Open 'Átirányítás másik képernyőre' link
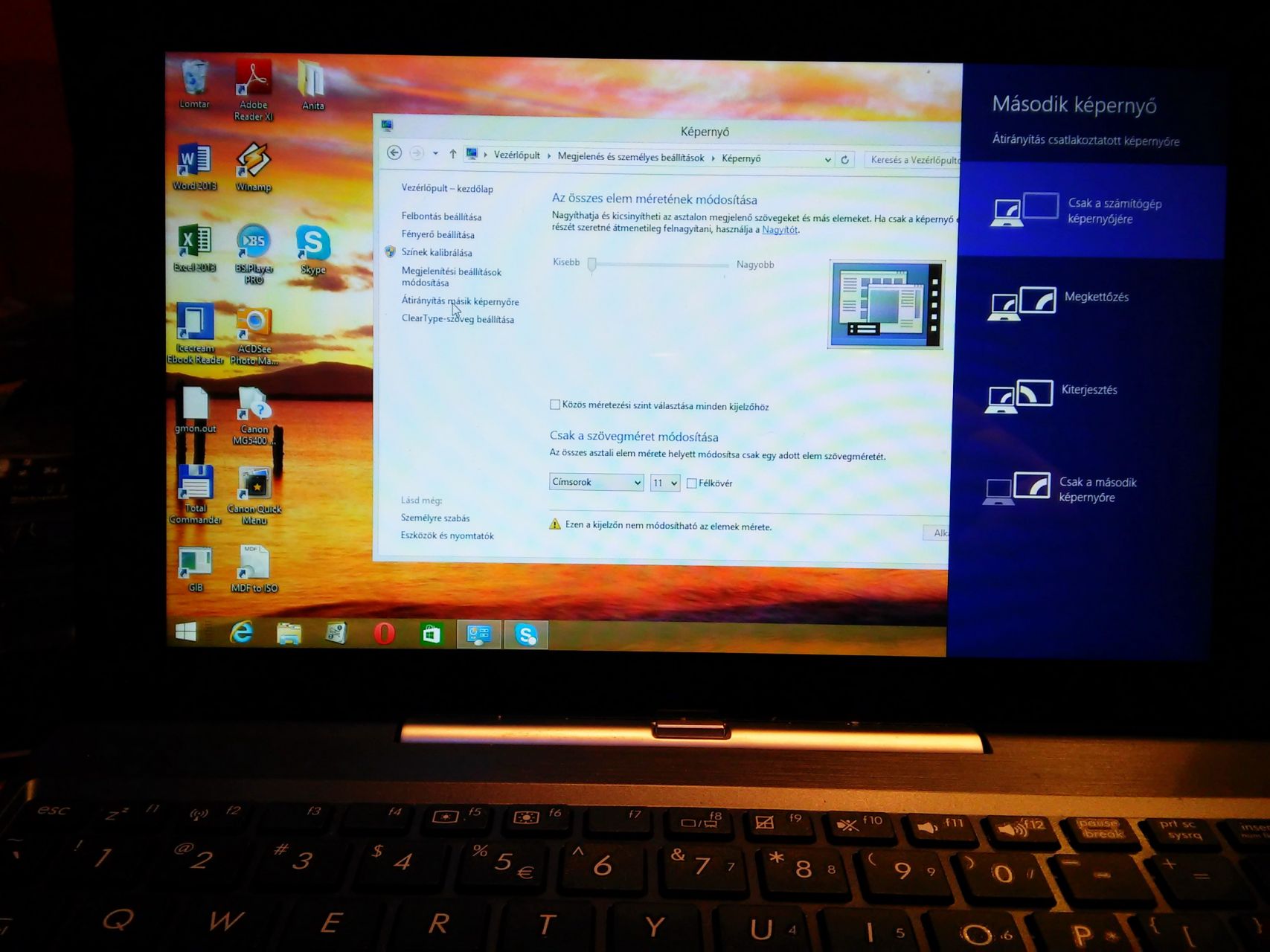 coord(460,301)
